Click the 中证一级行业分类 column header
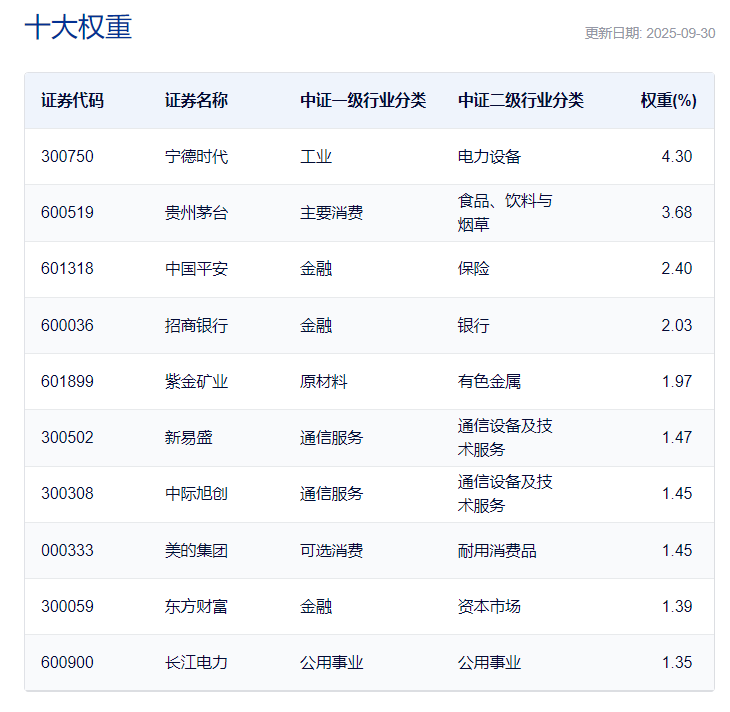The width and height of the screenshot is (730, 712). coord(363,101)
